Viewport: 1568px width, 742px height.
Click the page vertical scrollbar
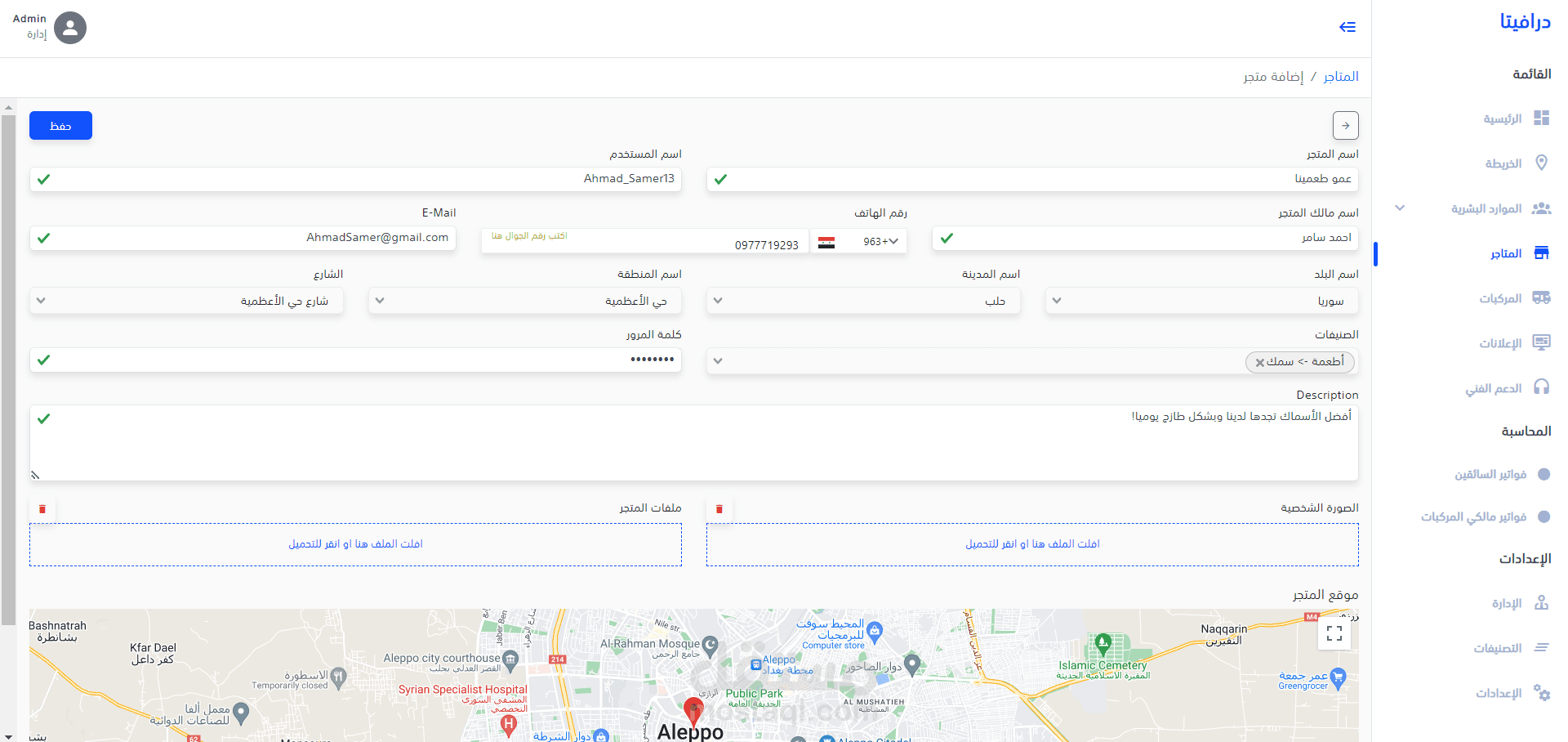point(8,369)
